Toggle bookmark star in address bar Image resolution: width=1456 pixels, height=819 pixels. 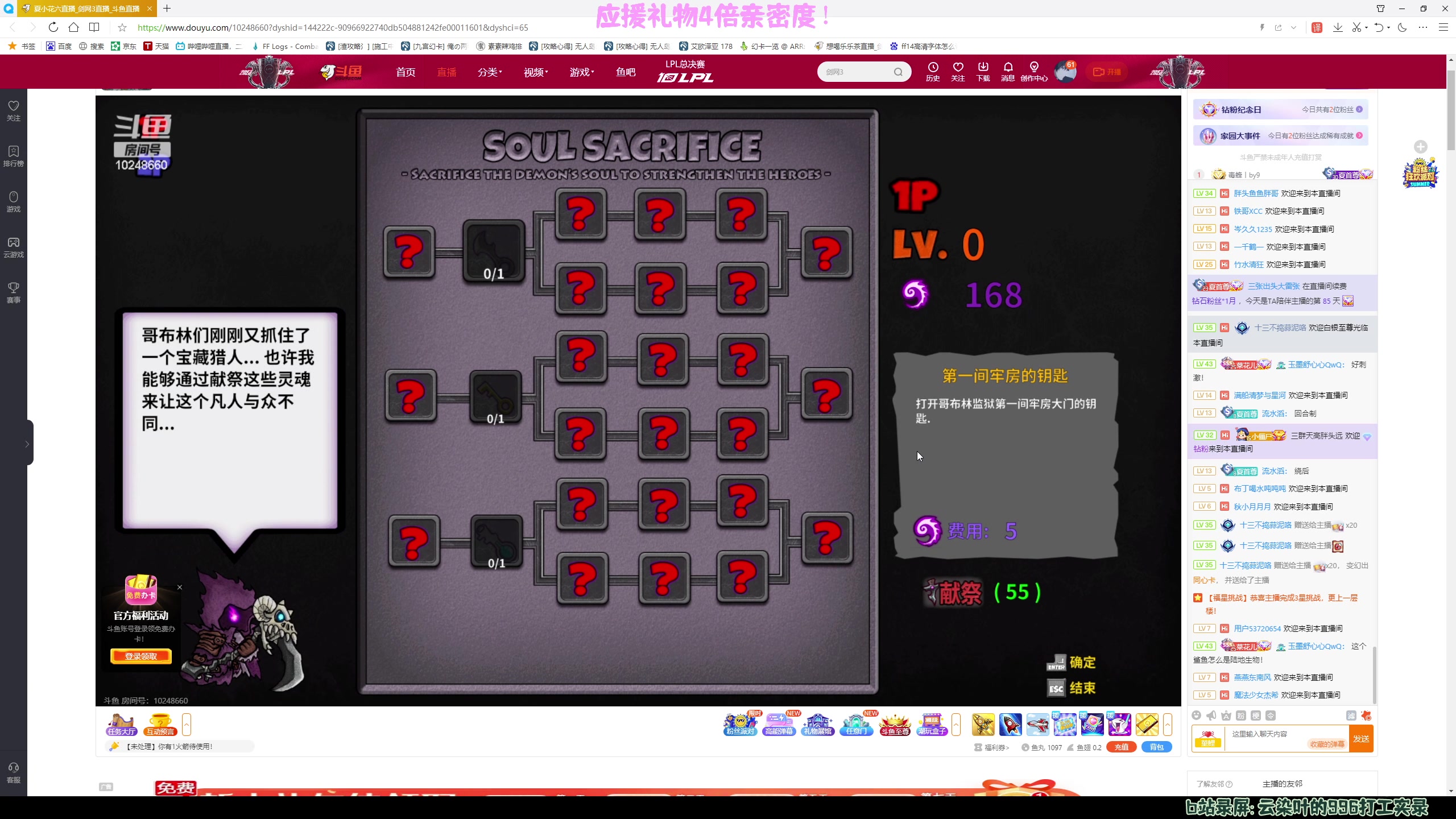pos(122,27)
